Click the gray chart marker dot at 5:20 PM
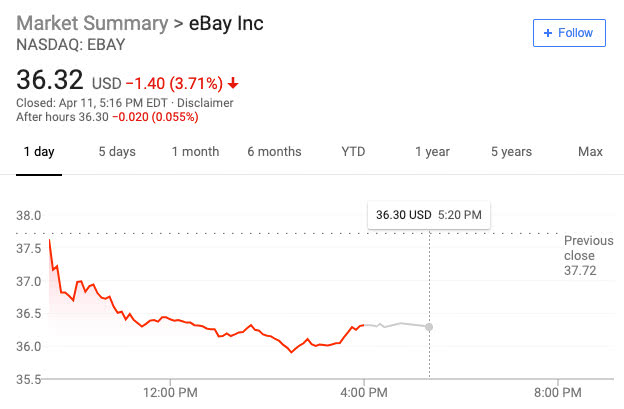Image resolution: width=624 pixels, height=409 pixels. (429, 327)
